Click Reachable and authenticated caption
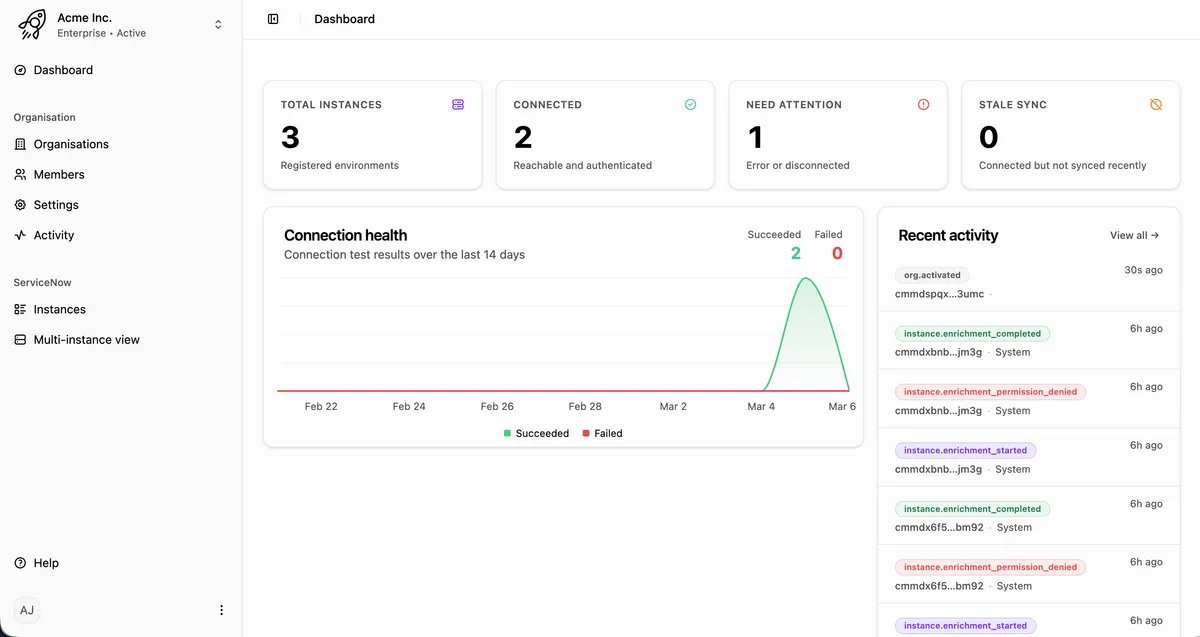1200x637 pixels. pos(582,166)
